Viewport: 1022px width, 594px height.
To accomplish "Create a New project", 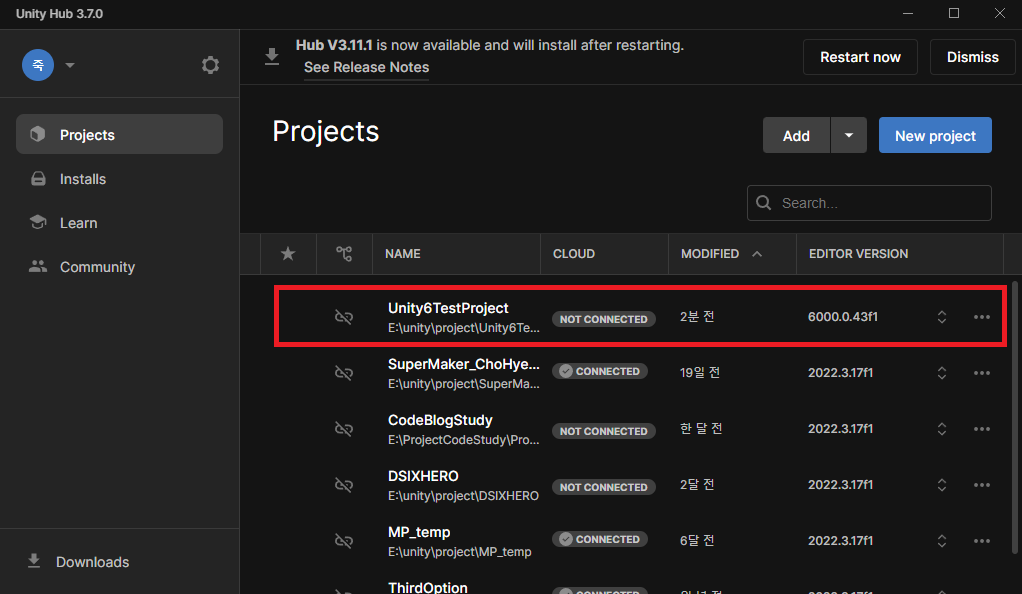I will click(935, 135).
